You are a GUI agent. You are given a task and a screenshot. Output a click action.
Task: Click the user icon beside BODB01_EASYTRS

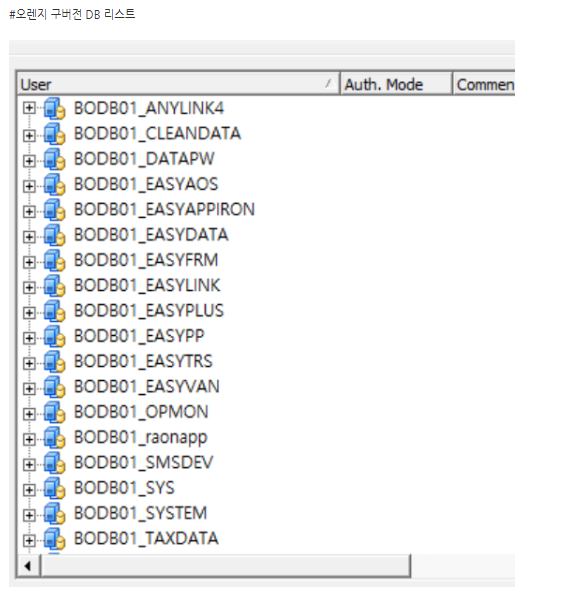click(x=54, y=362)
